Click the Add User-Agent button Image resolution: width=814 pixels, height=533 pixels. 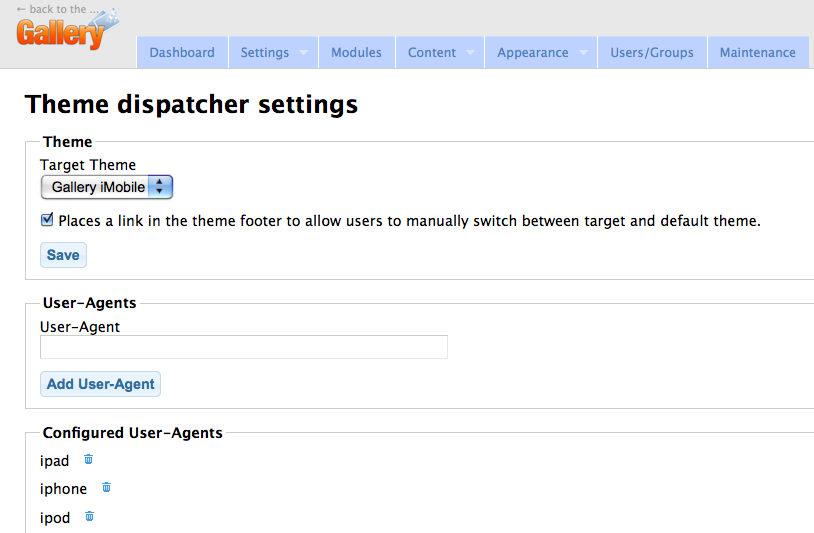101,384
